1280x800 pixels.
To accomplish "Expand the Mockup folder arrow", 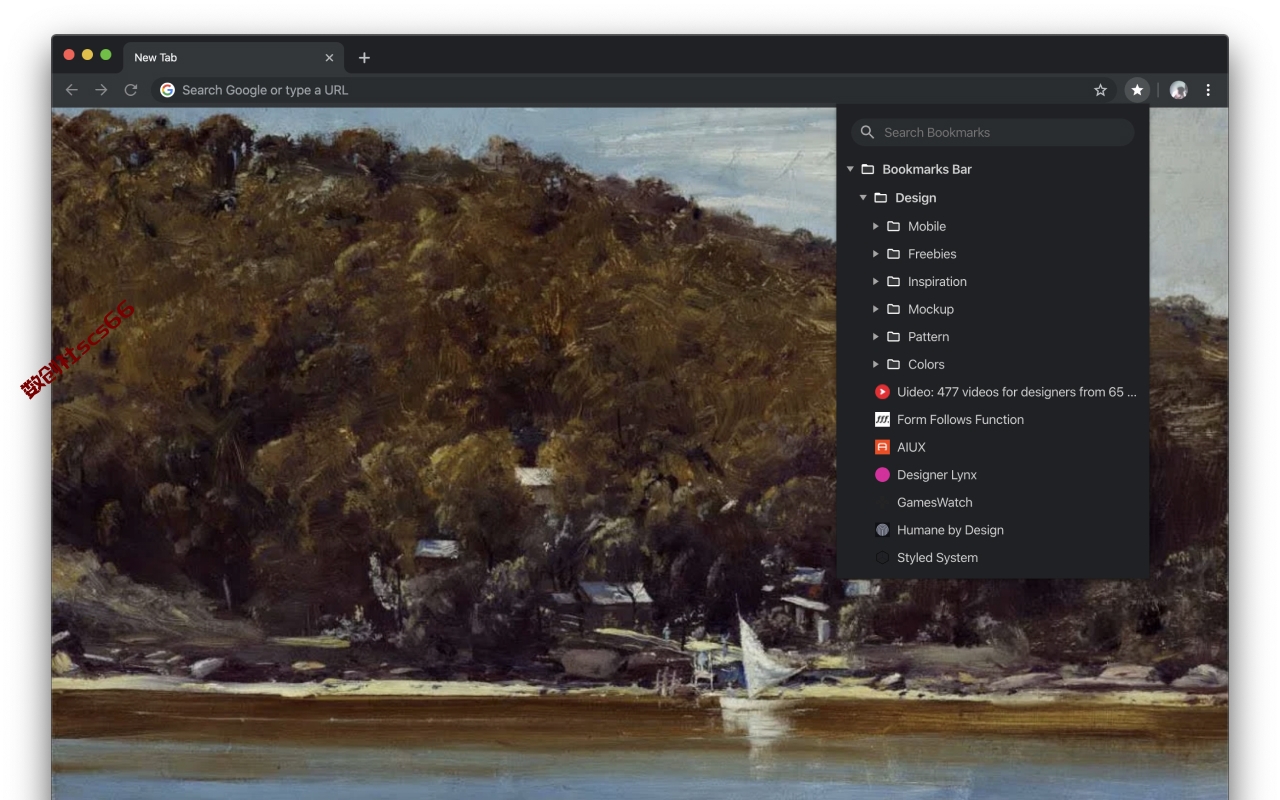I will click(x=876, y=309).
